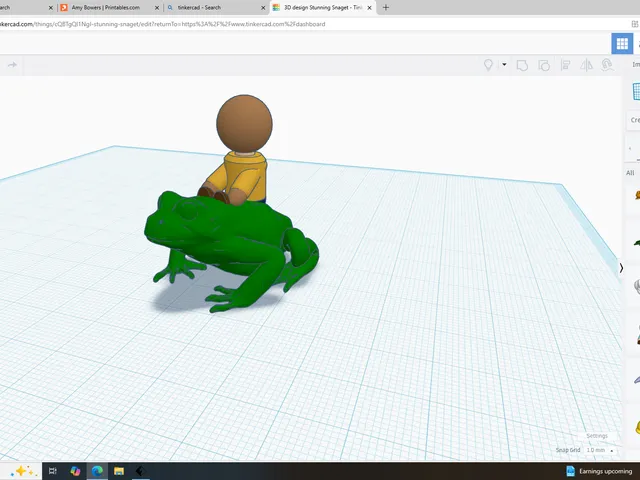Viewport: 640px width, 480px height.
Task: Click the blue 3D design grid button
Action: [x=622, y=43]
